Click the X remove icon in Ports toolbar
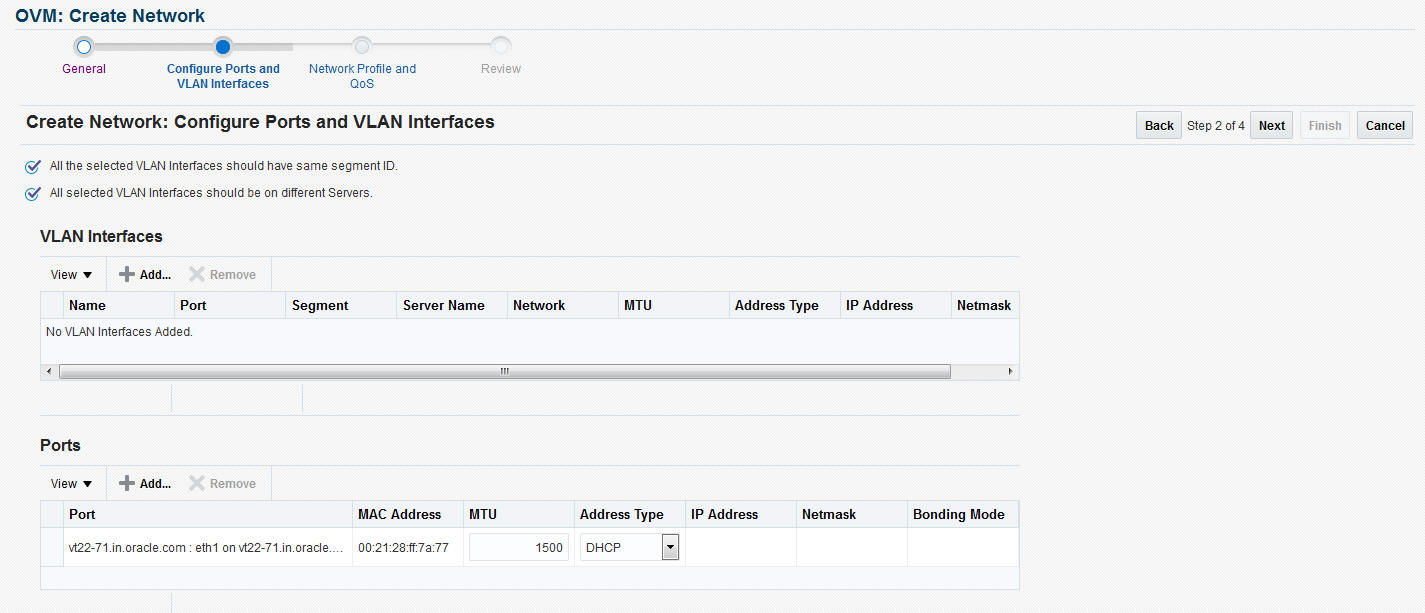The height and width of the screenshot is (613, 1425). [197, 483]
